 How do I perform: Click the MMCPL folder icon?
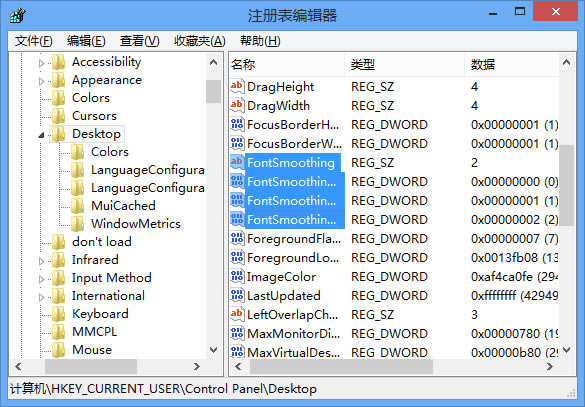(x=58, y=332)
